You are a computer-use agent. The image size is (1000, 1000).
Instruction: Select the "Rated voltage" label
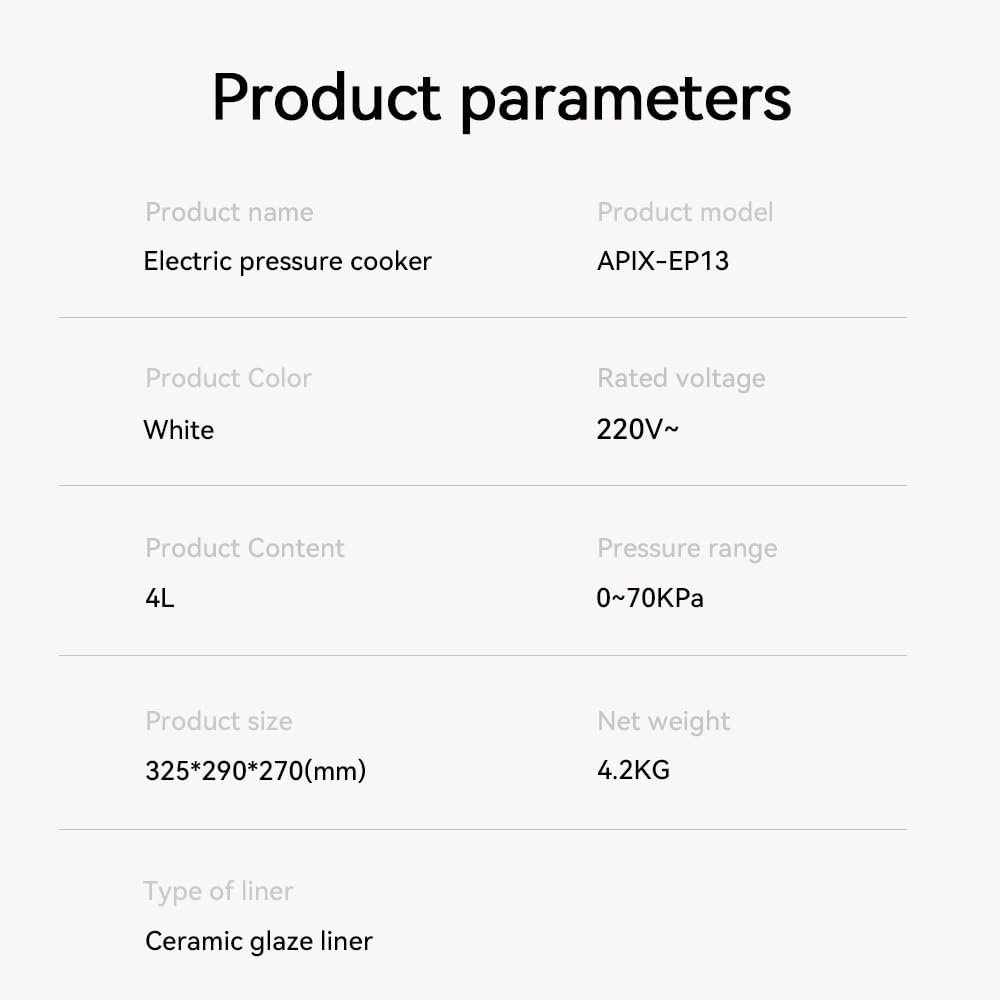click(681, 378)
